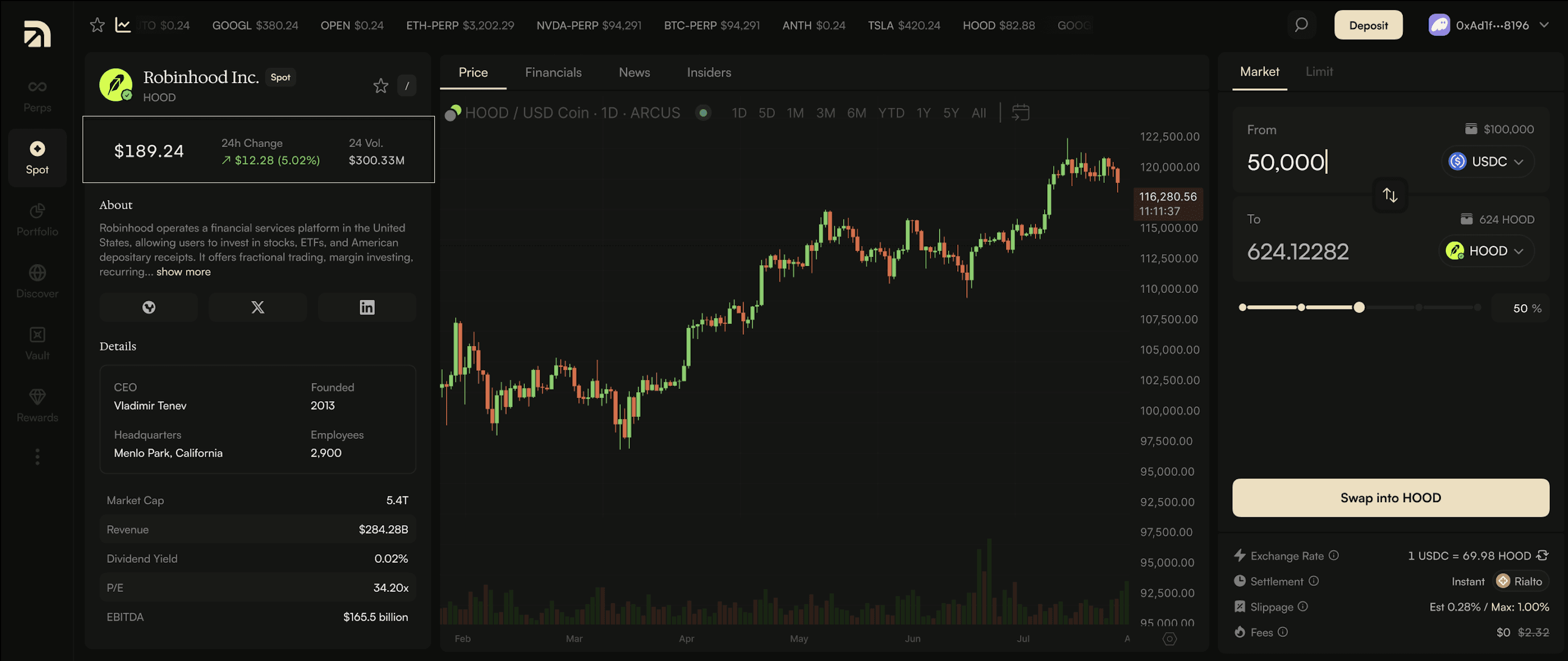Open the HOOD token dropdown
The image size is (1568, 661).
(x=1486, y=251)
